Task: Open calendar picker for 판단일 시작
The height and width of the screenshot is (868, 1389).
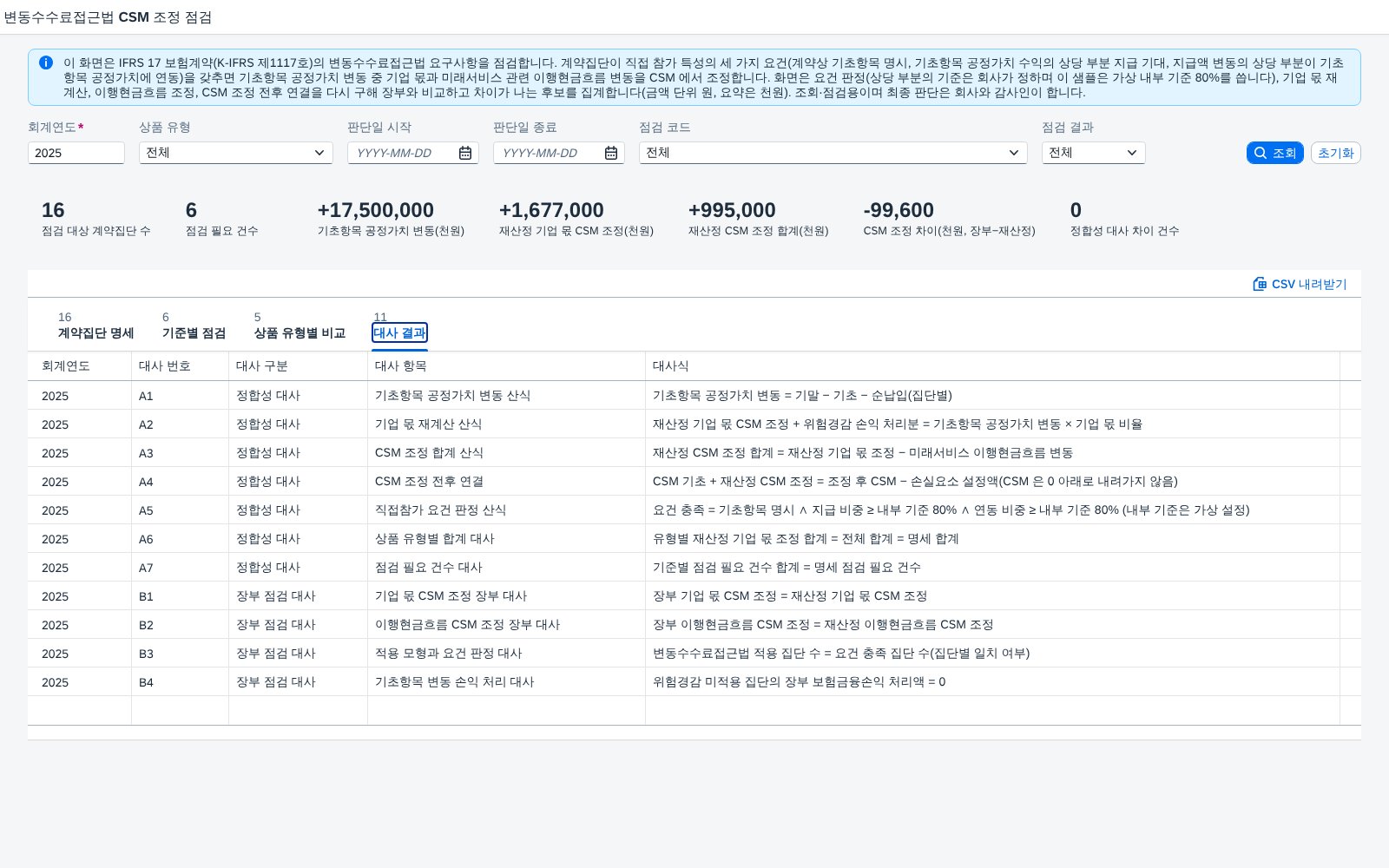Action: (465, 153)
